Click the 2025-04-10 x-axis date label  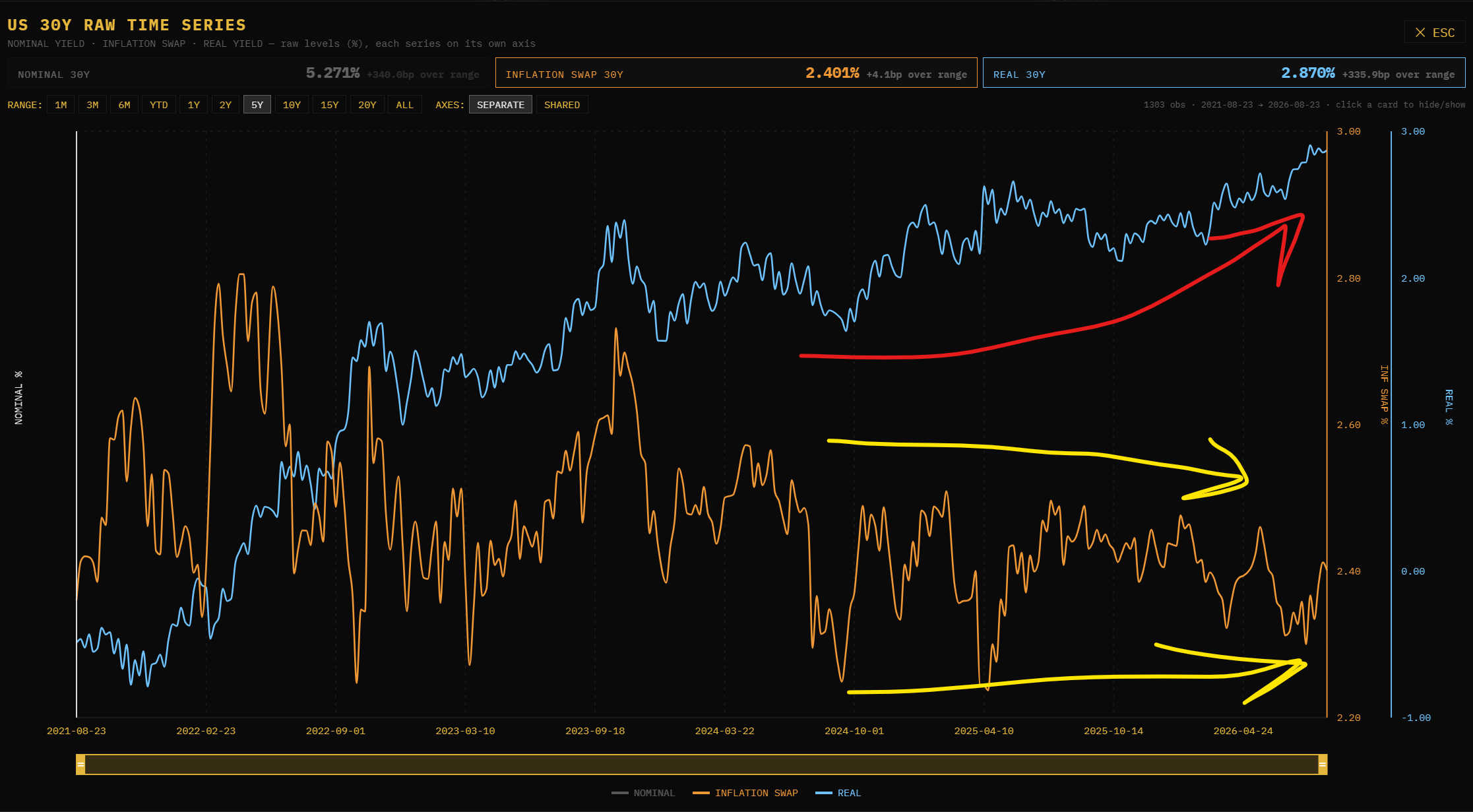[x=984, y=731]
